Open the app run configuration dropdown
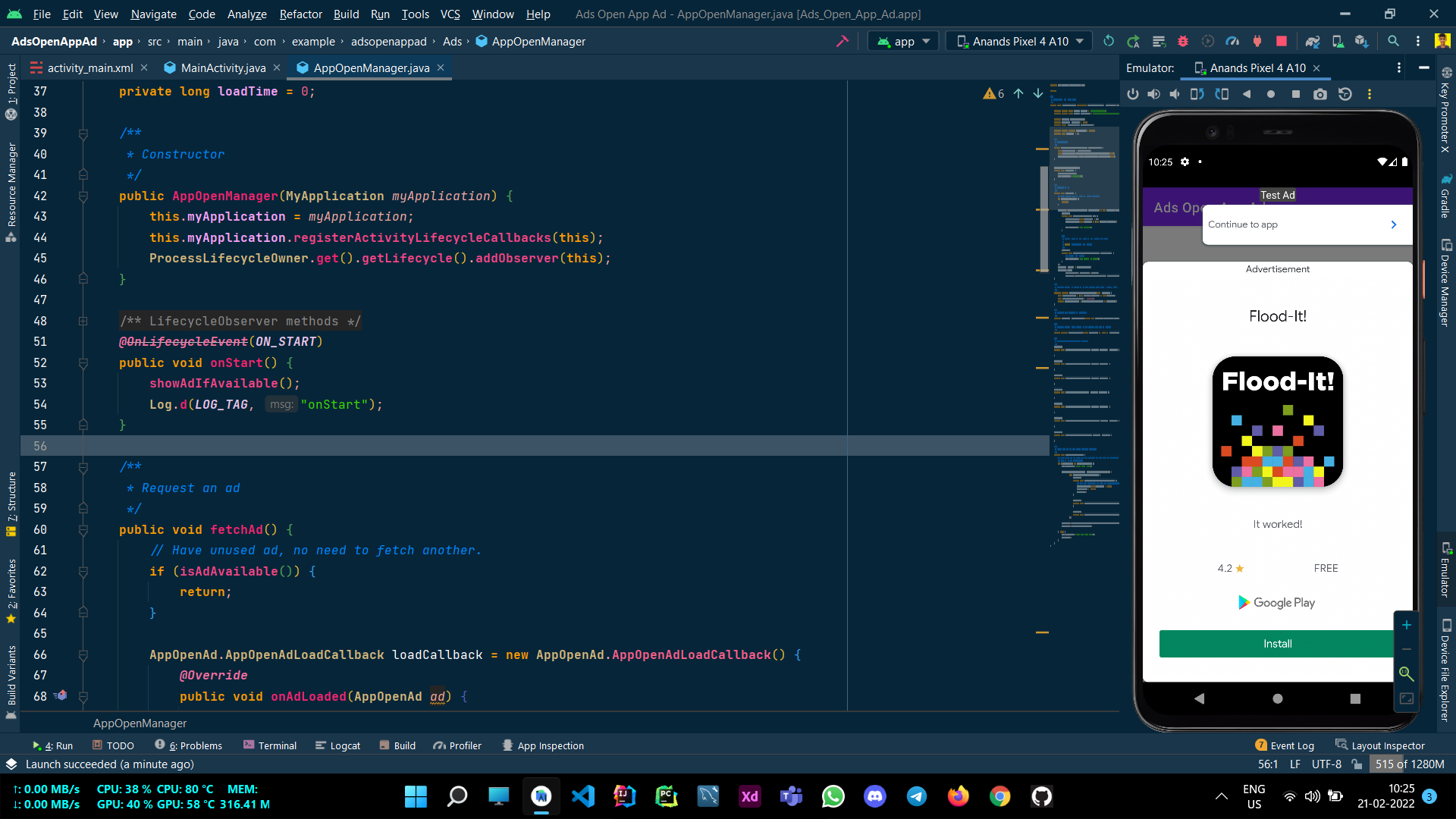 pos(902,41)
